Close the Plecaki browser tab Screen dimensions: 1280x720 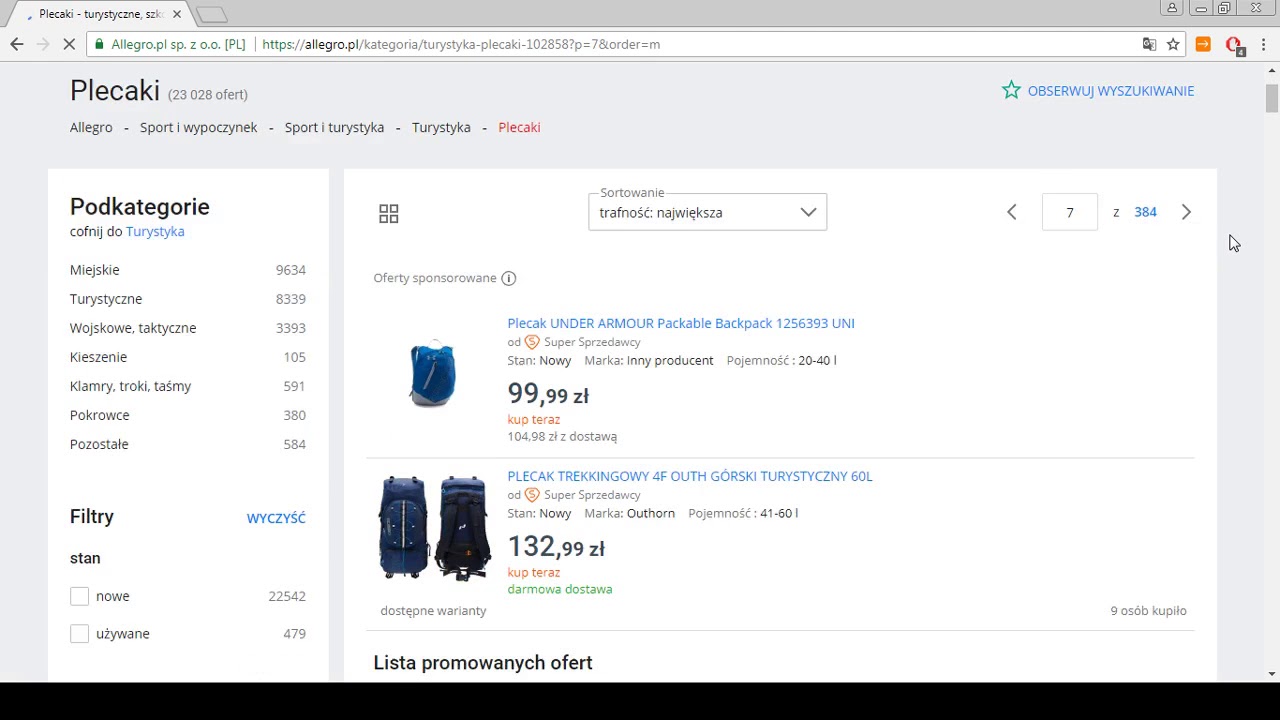point(177,14)
